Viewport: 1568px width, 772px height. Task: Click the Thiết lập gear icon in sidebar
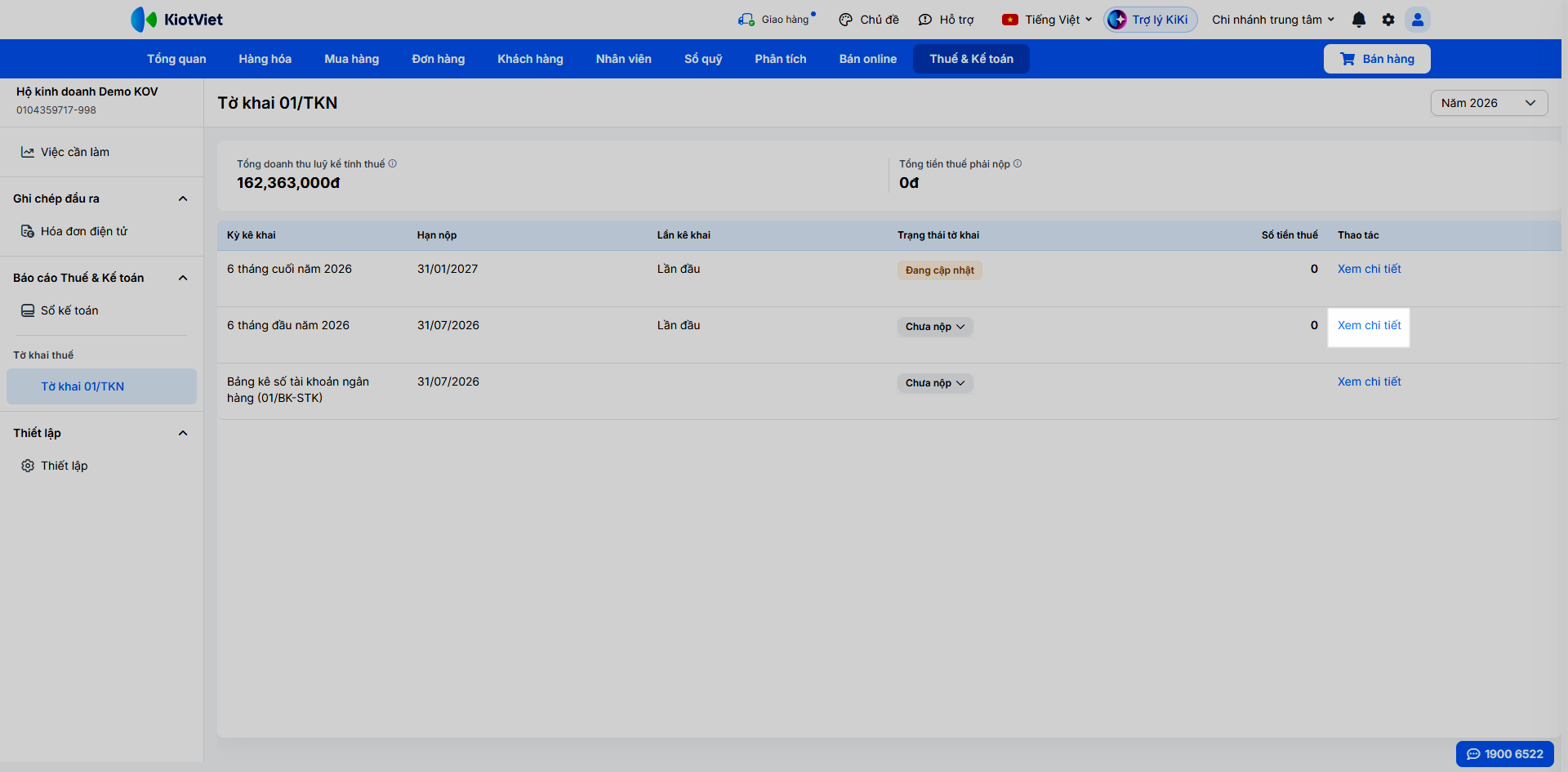(x=28, y=466)
